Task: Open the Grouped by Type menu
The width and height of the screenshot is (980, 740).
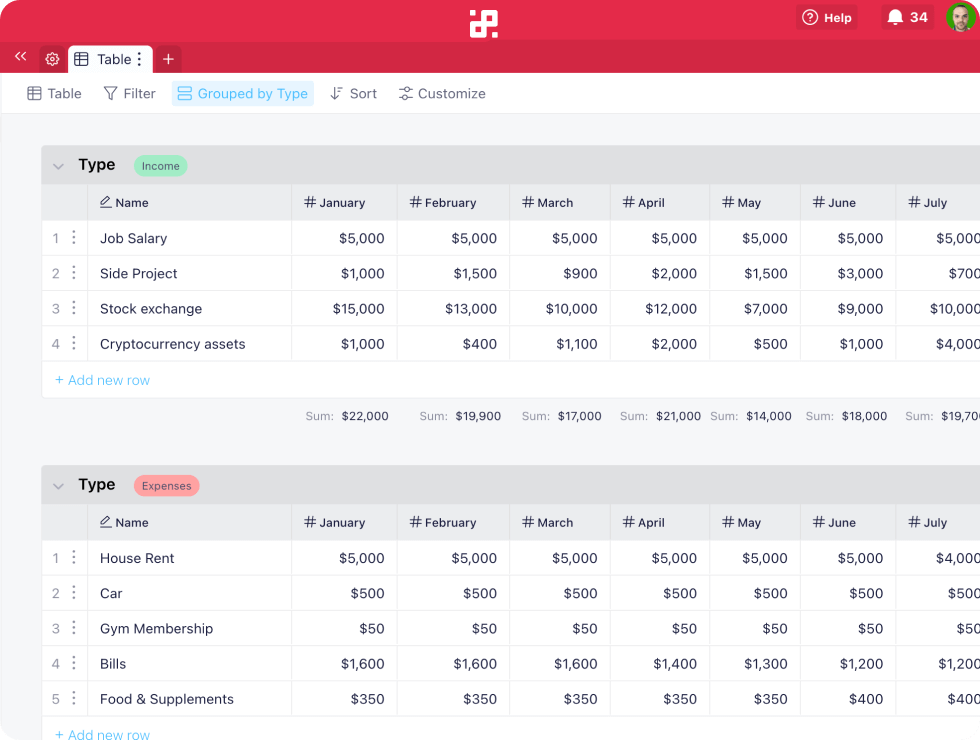Action: pos(242,94)
